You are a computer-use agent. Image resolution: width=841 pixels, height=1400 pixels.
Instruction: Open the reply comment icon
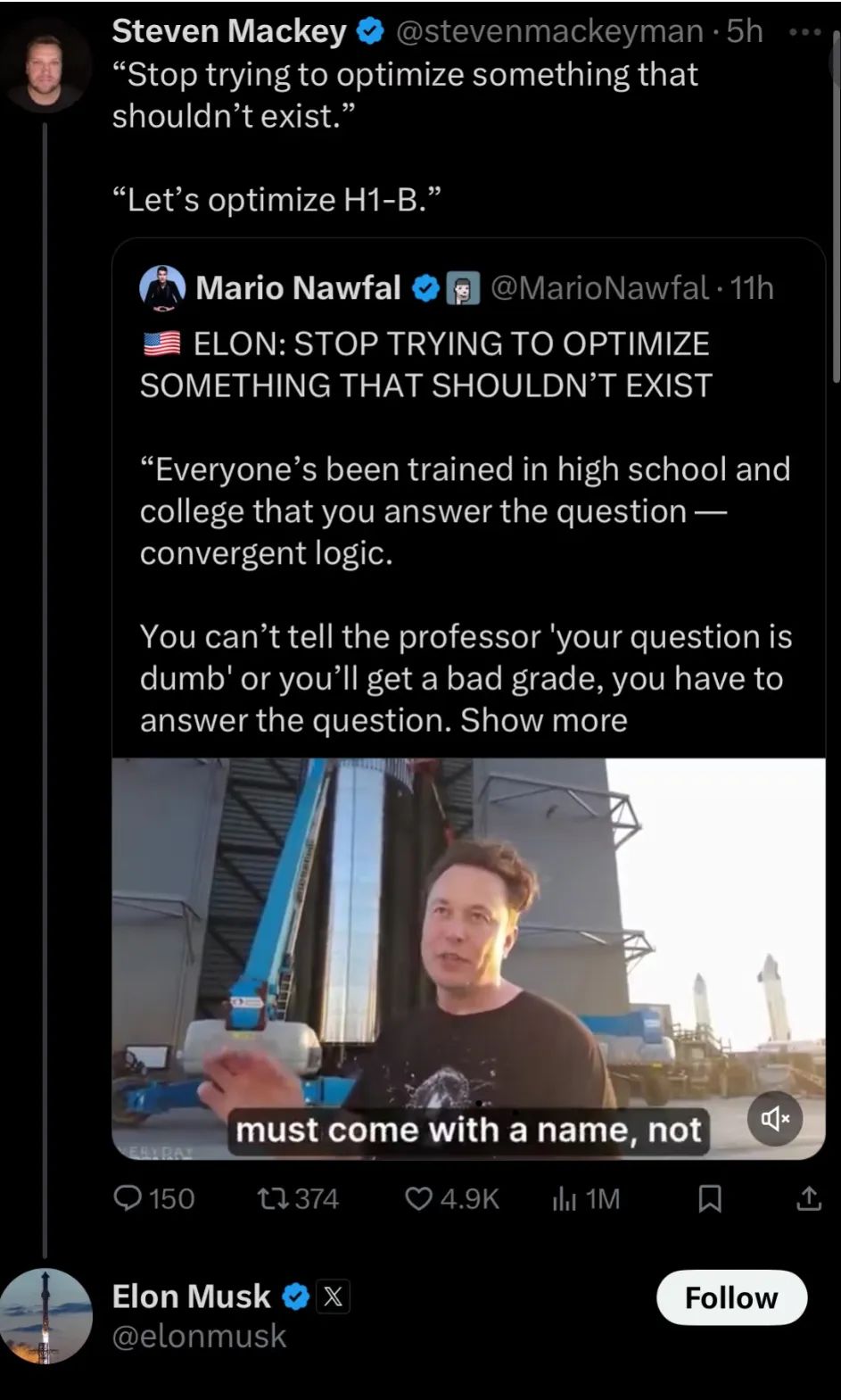[x=128, y=1197]
